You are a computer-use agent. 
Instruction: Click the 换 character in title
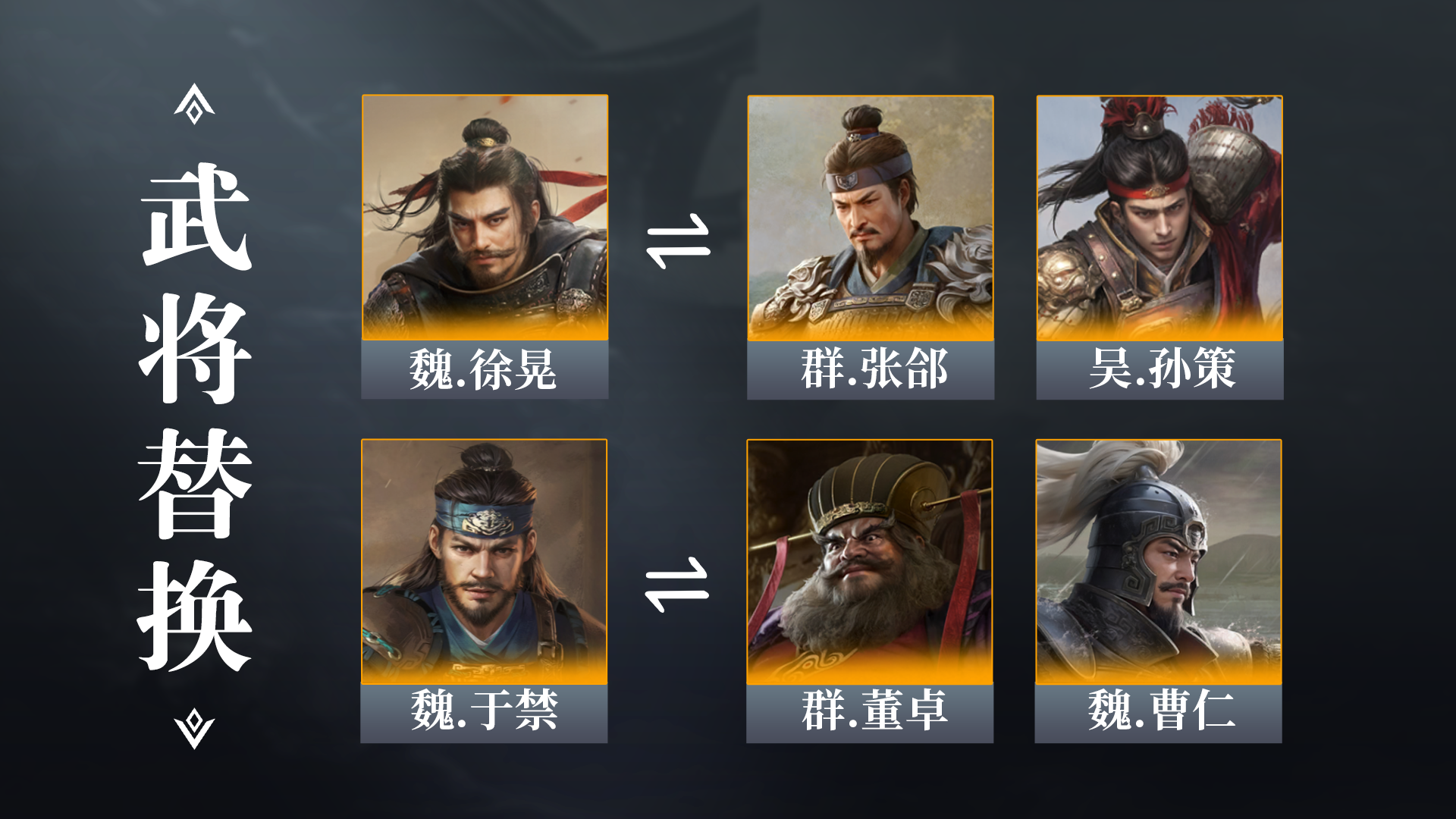(x=195, y=617)
